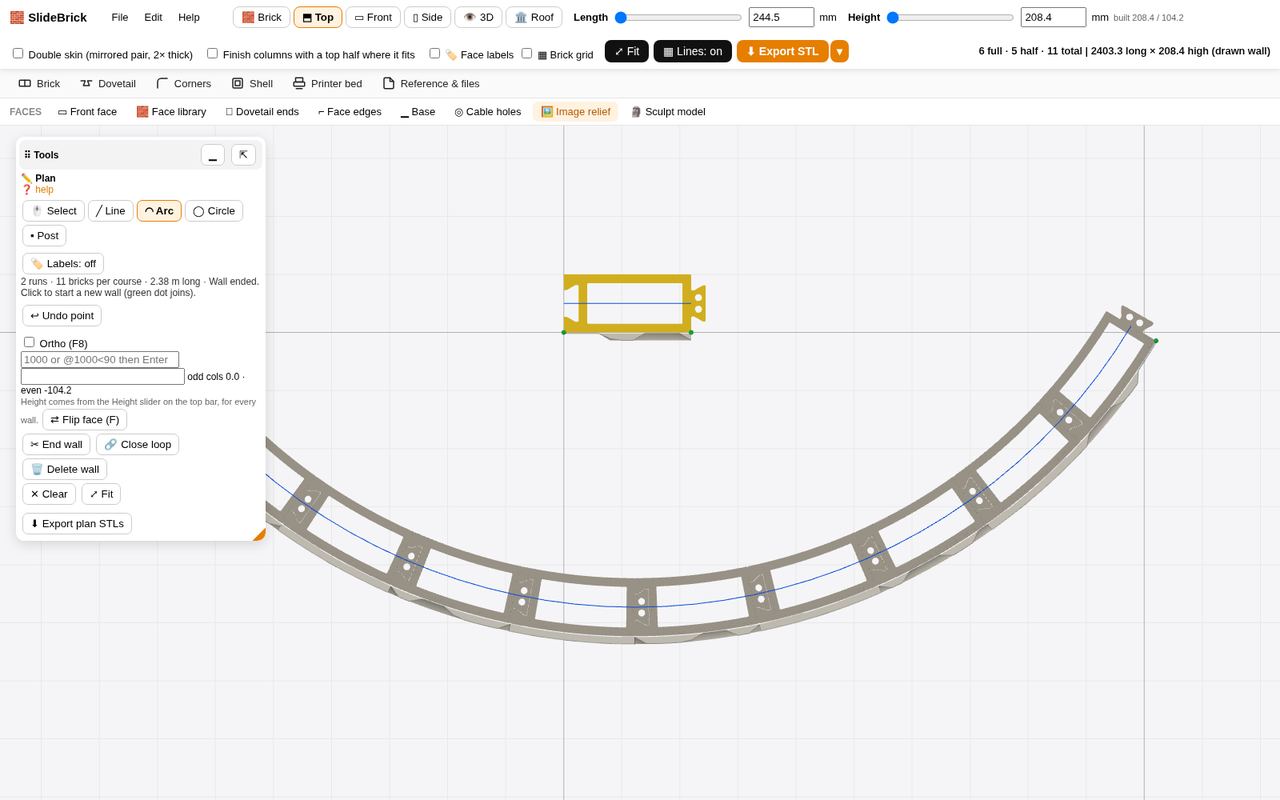The image size is (1280, 800).
Task: Enable Face labels checkbox
Action: [434, 53]
